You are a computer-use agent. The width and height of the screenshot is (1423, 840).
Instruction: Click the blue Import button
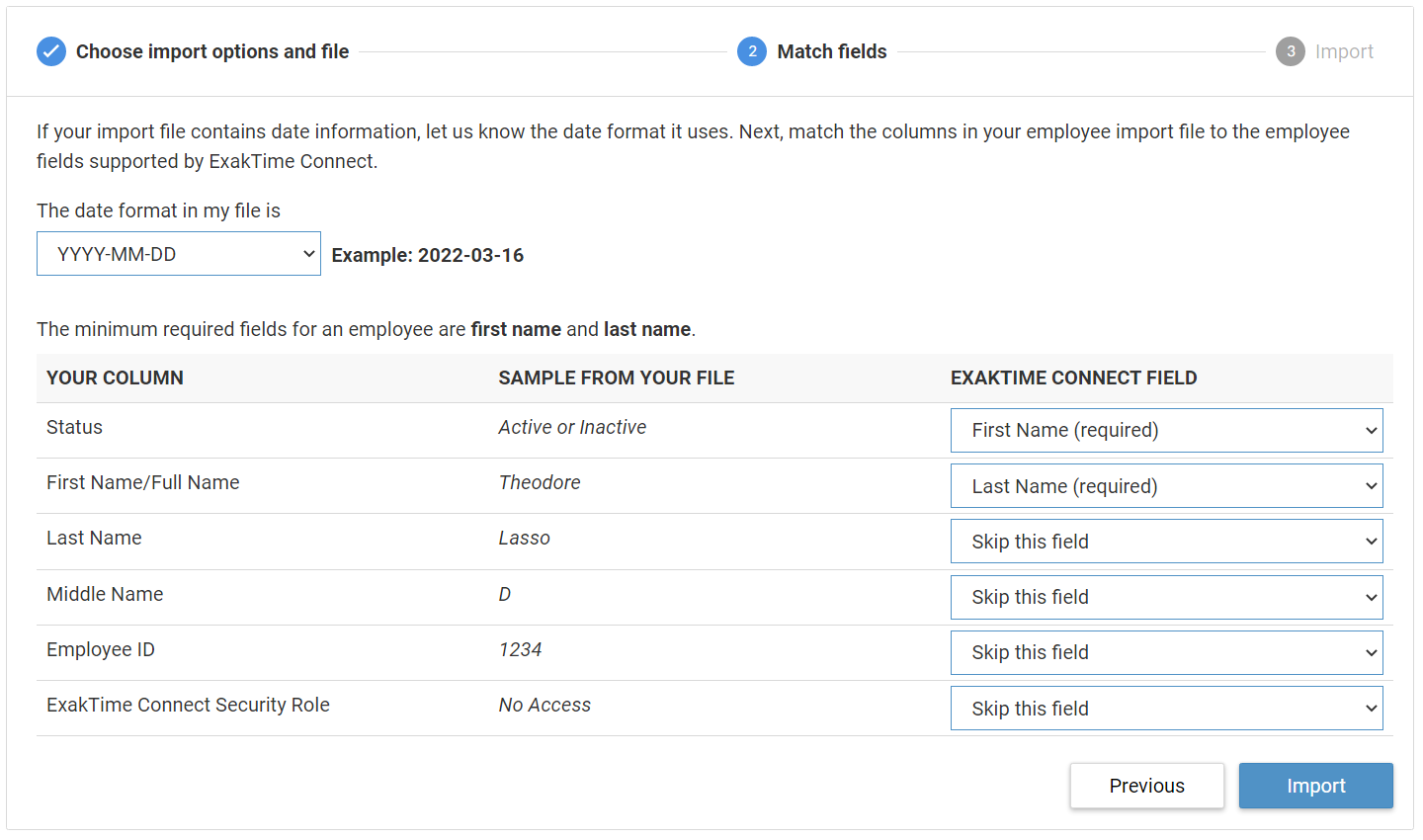tap(1316, 786)
